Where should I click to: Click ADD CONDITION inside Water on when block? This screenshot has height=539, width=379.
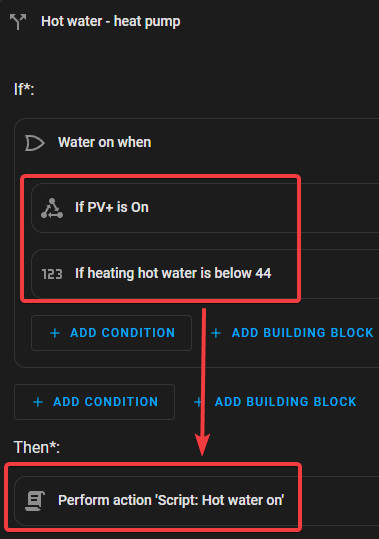coord(111,333)
